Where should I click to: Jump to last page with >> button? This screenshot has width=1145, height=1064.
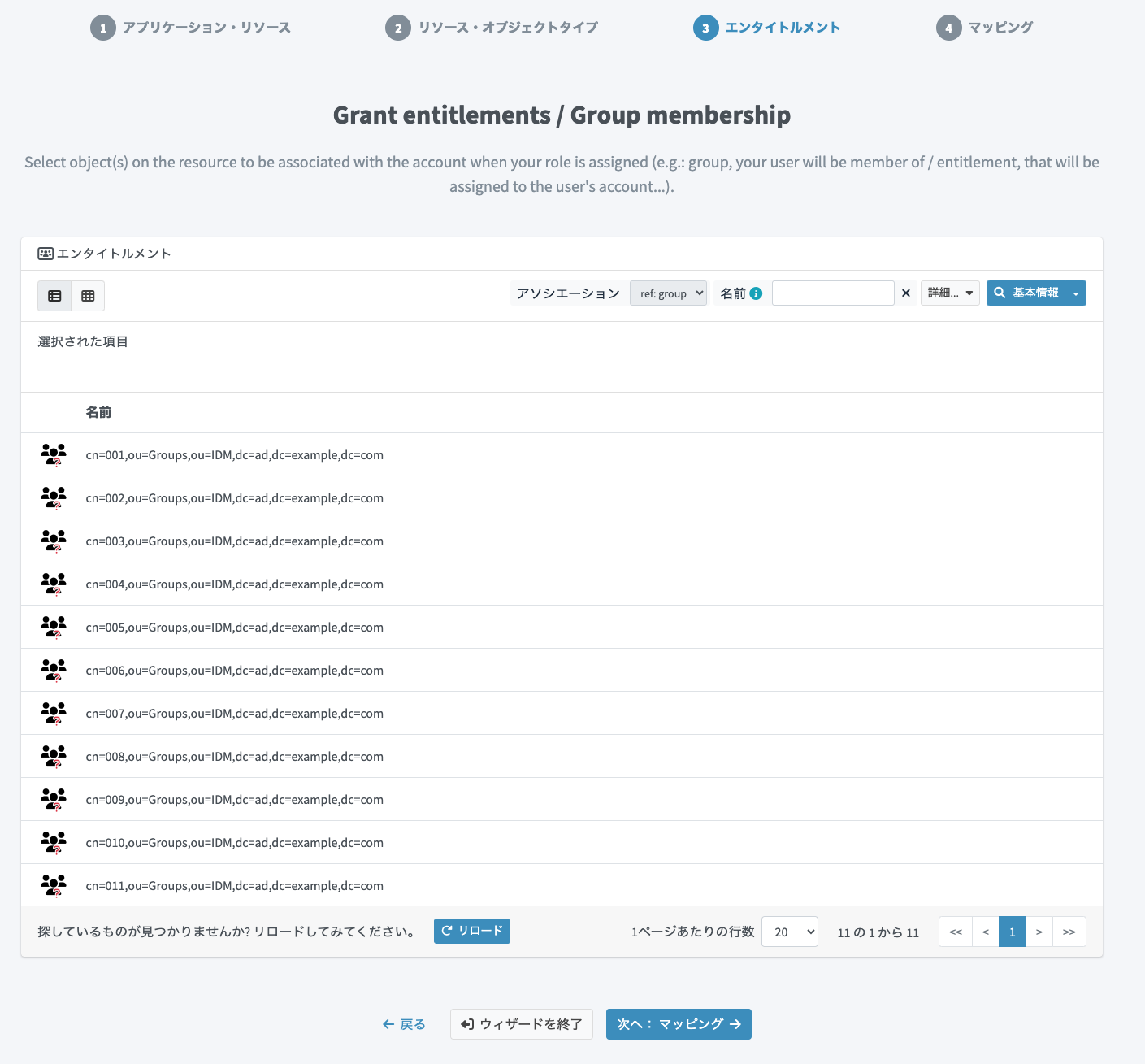(x=1069, y=932)
